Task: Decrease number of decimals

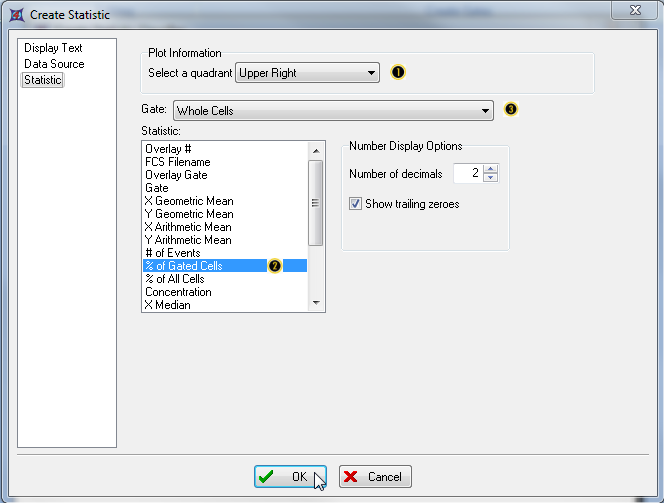Action: 490,178
